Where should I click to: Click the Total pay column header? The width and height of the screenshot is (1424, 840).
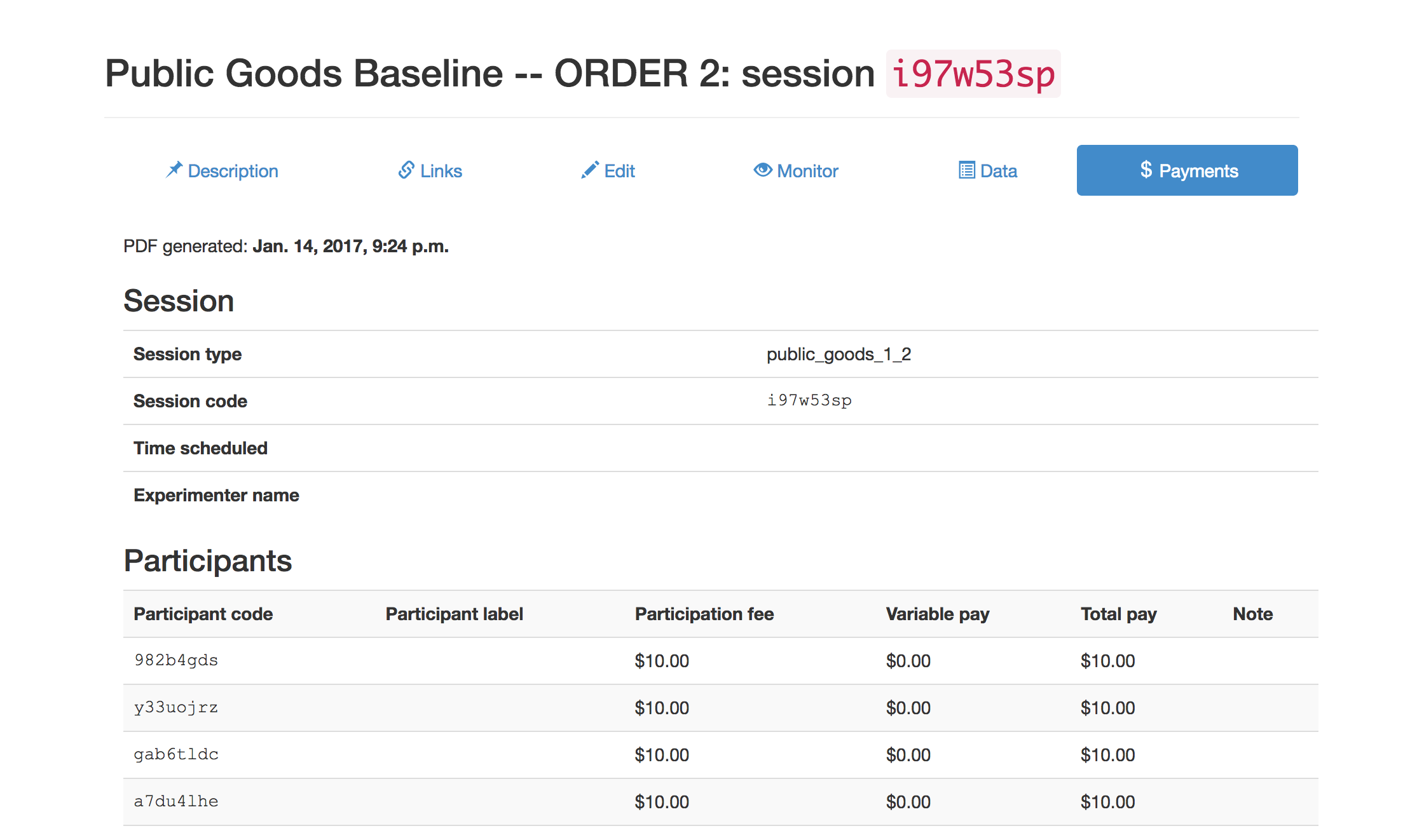1118,614
